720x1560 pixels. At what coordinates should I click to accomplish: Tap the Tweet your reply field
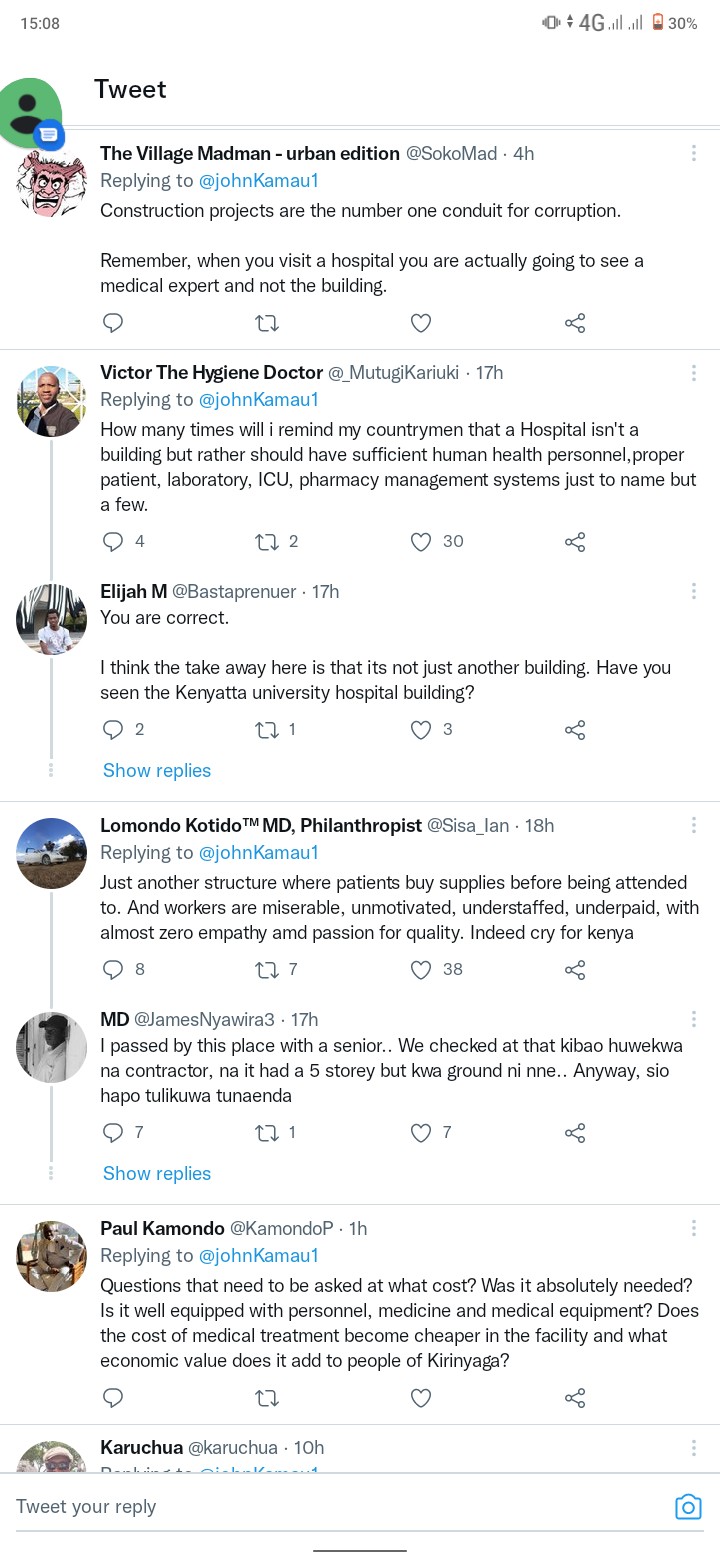pyautogui.click(x=330, y=1507)
